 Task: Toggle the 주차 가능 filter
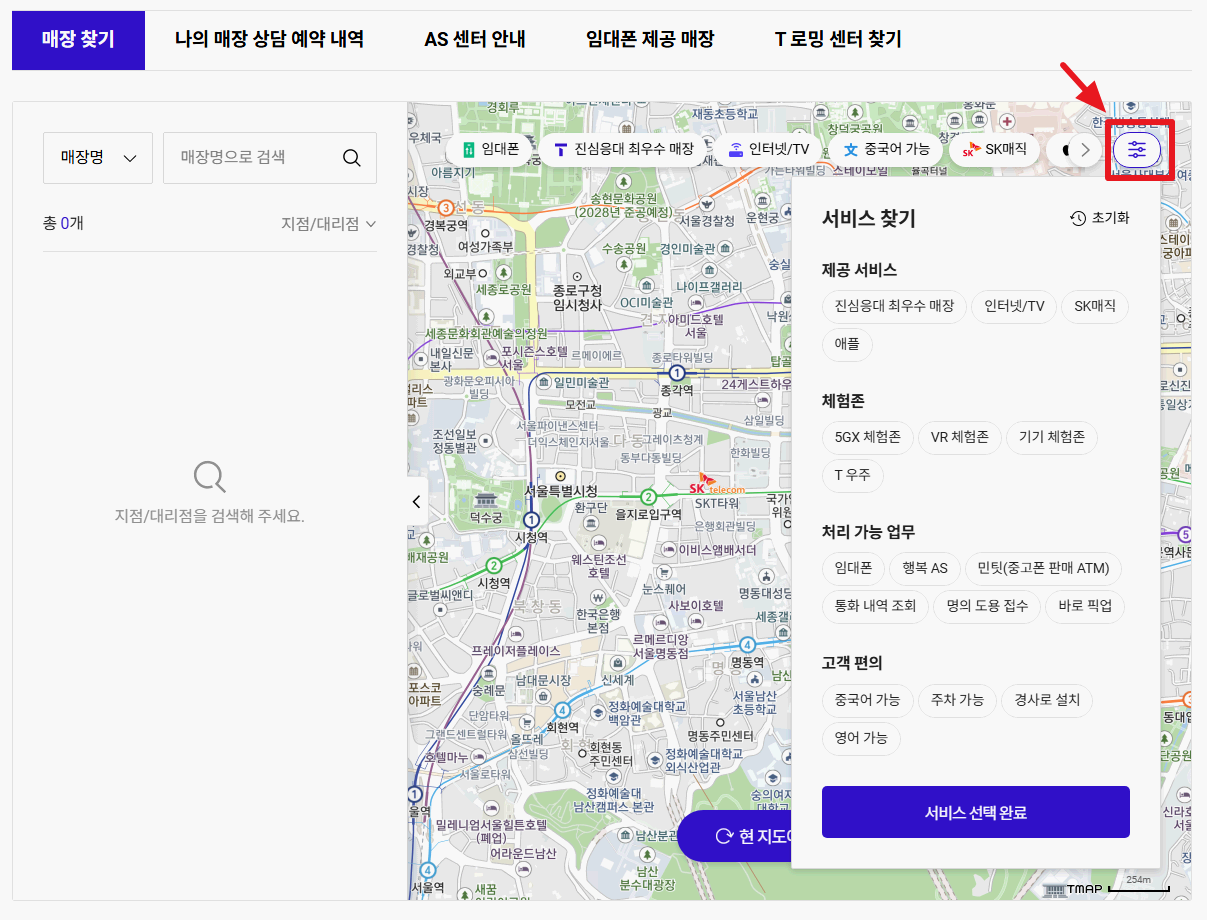(957, 700)
